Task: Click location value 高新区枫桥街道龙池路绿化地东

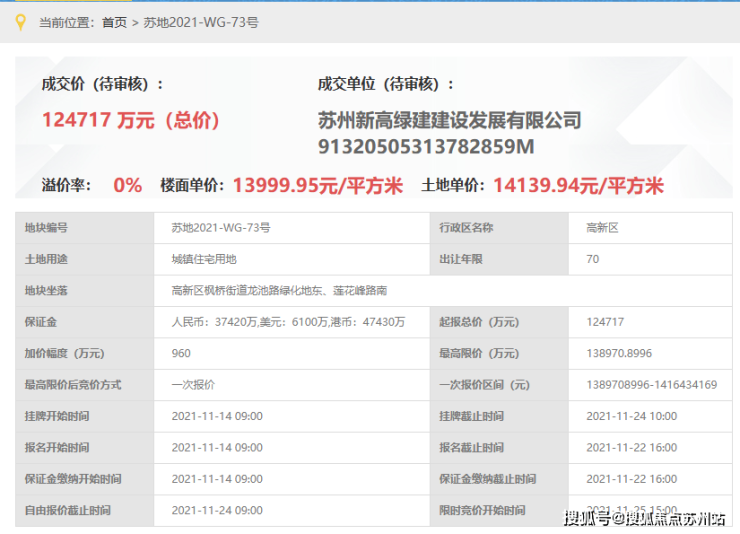Action: tap(246, 291)
